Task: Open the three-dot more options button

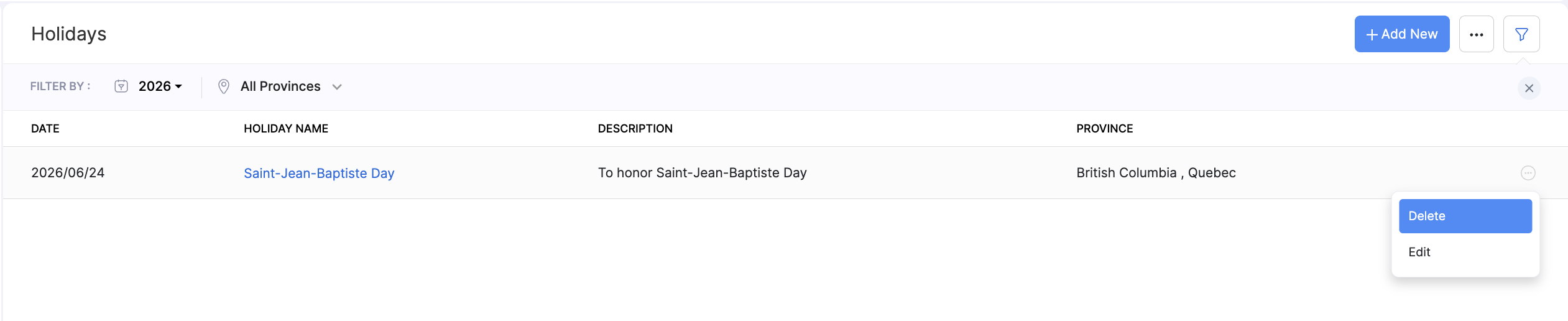Action: (x=1476, y=34)
